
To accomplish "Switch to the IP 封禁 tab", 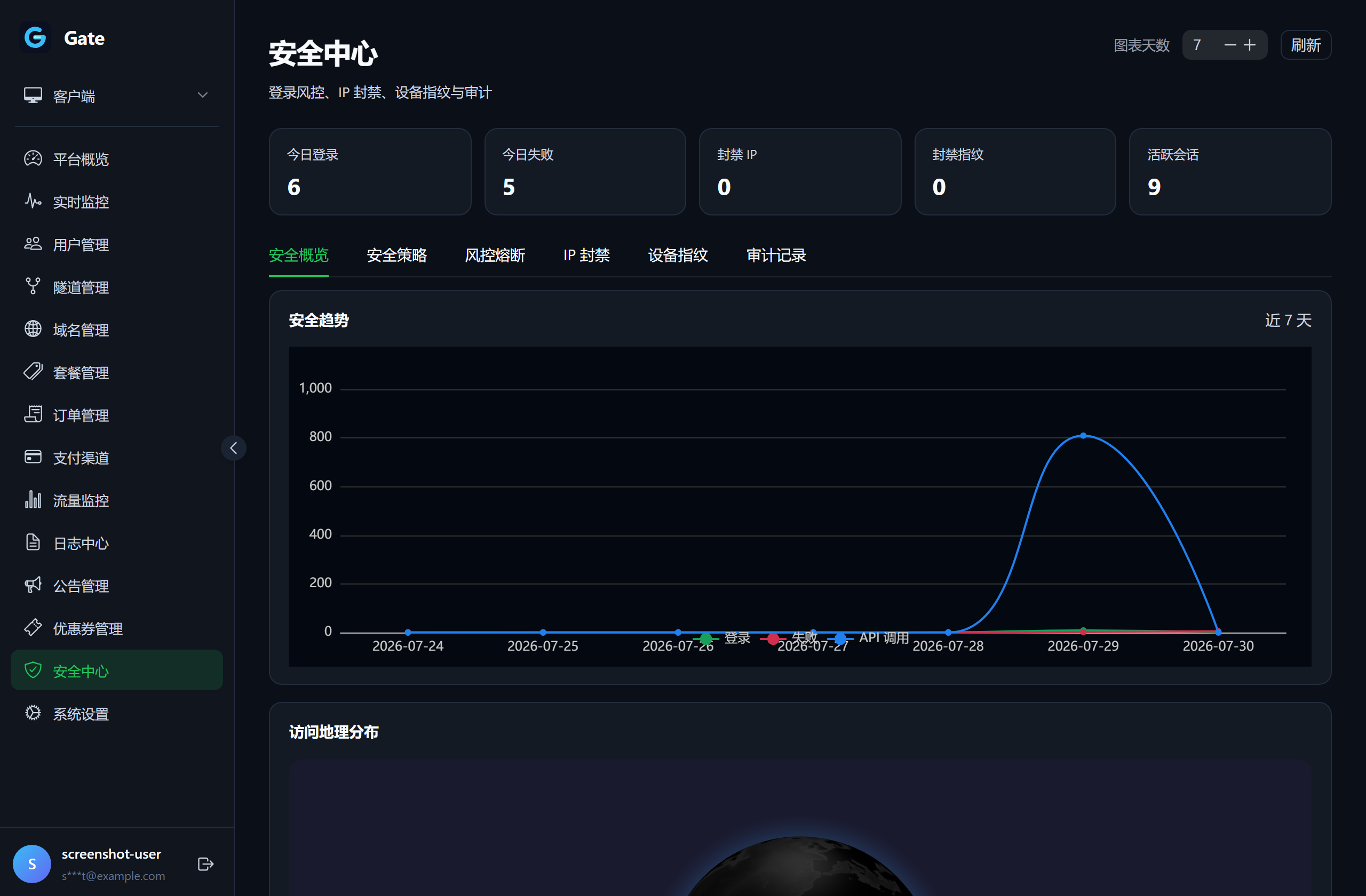I will 586,256.
